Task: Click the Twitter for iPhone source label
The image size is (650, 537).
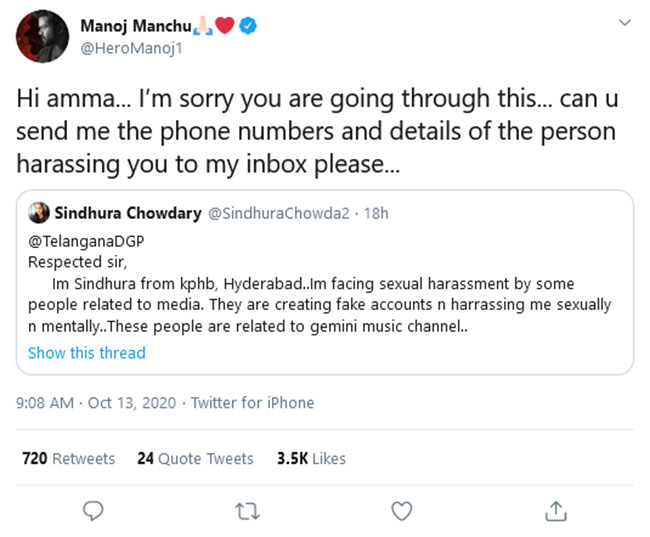Action: pyautogui.click(x=252, y=403)
